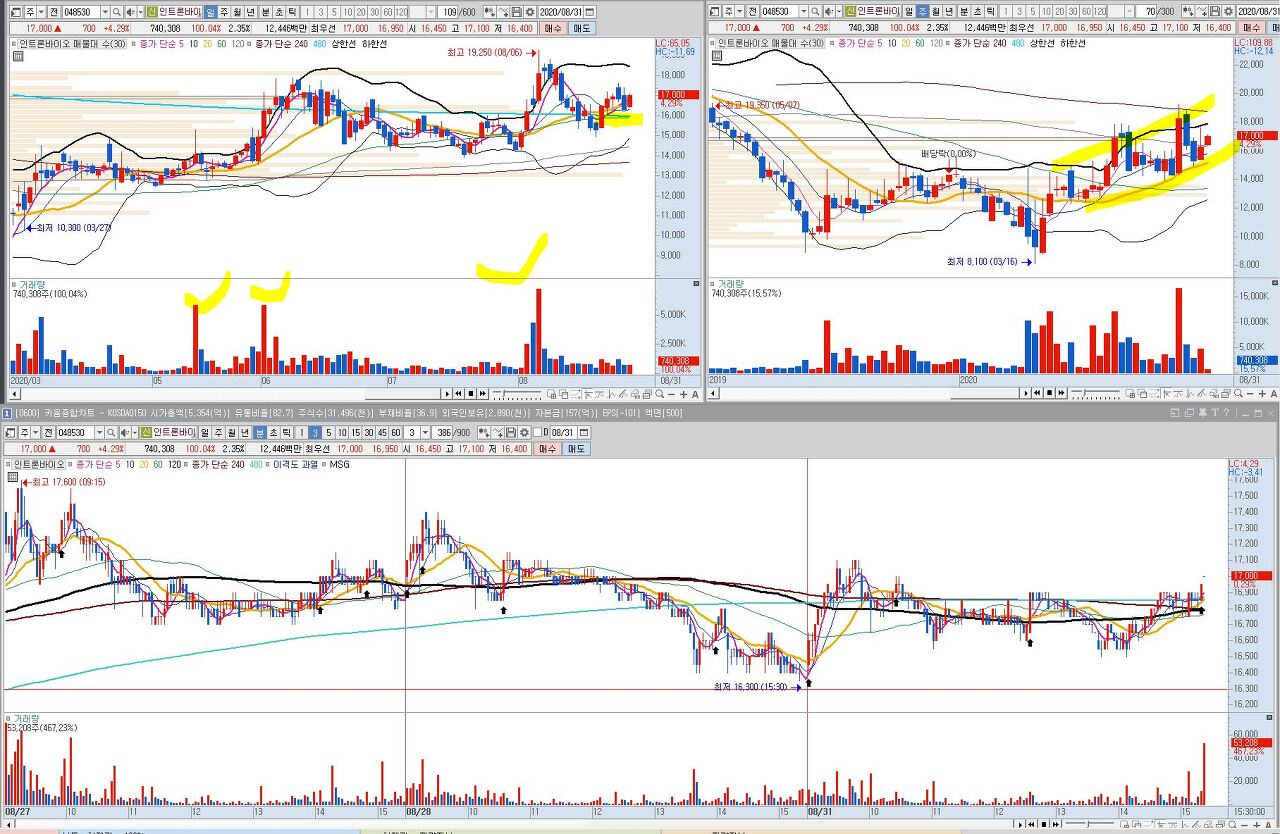
Task: Click settings gear in bottom chart toolbar
Action: pyautogui.click(x=524, y=431)
